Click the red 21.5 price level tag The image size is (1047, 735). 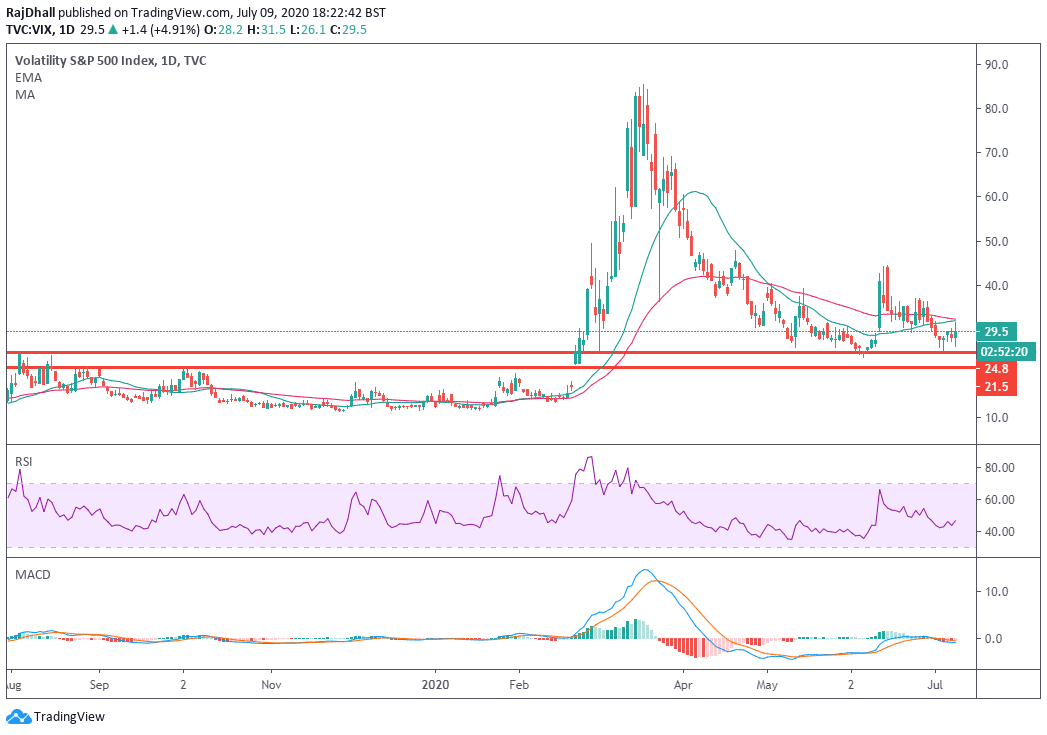994,388
